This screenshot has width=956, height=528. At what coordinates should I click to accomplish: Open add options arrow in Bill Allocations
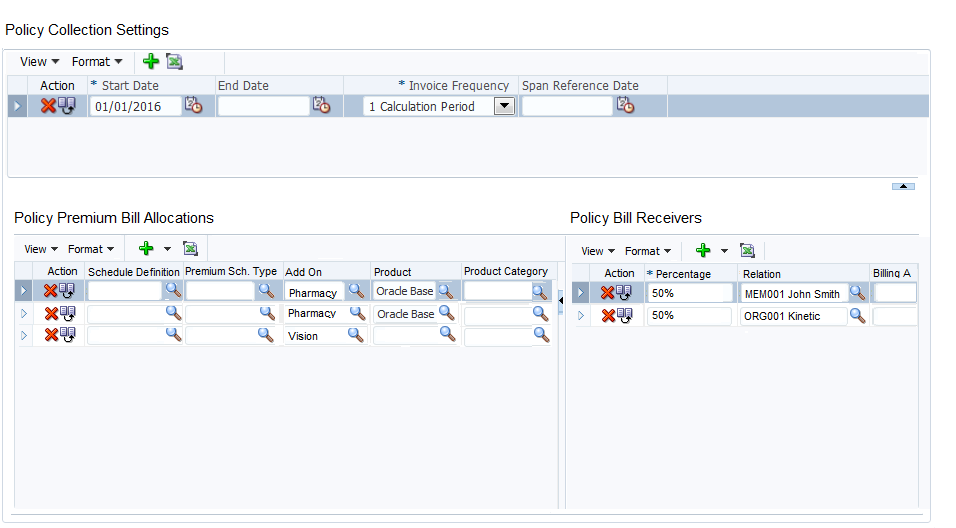click(x=167, y=249)
